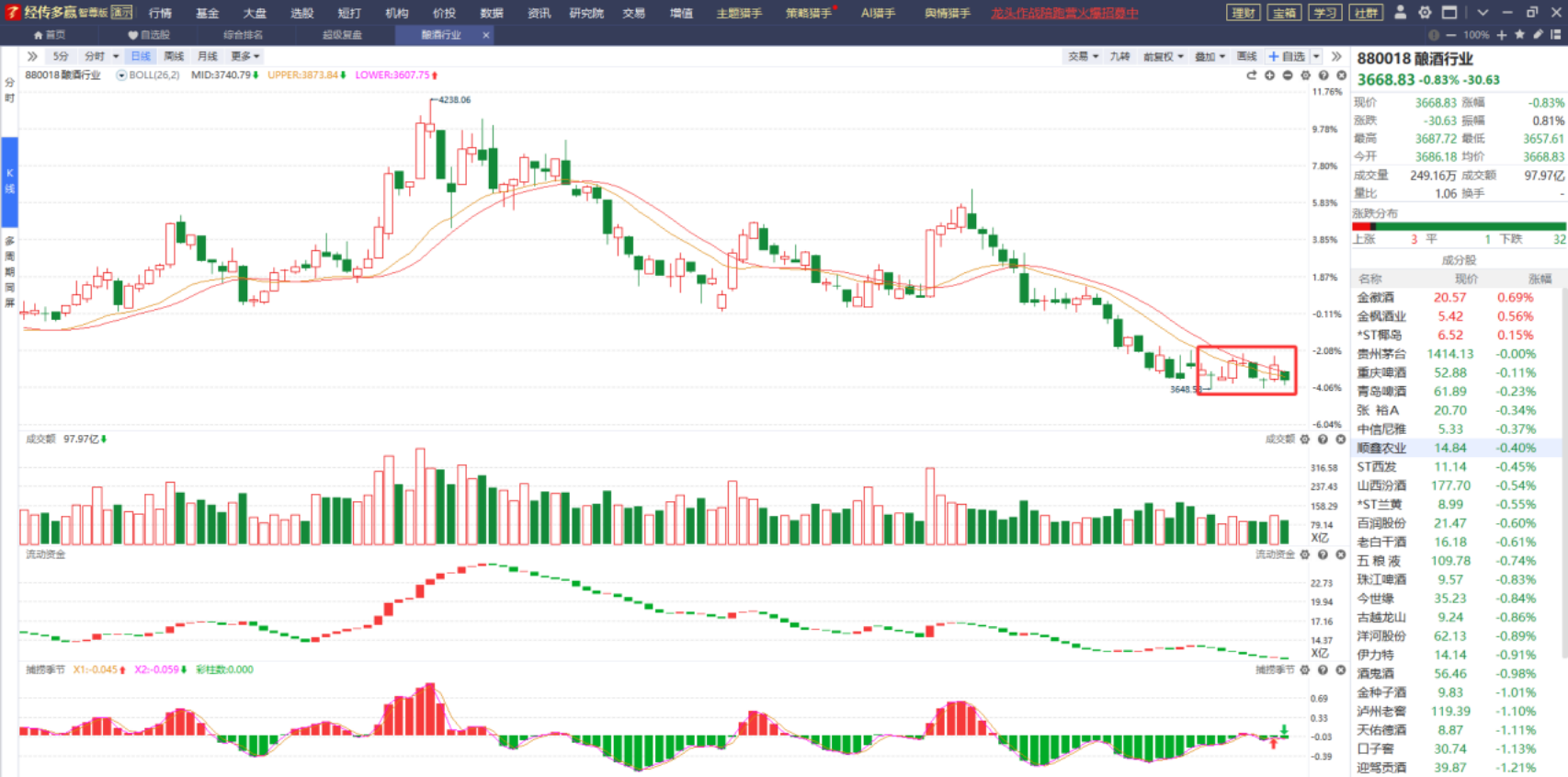Image resolution: width=1568 pixels, height=777 pixels.
Task: Click the heart icon for 自选股
Action: 132,35
